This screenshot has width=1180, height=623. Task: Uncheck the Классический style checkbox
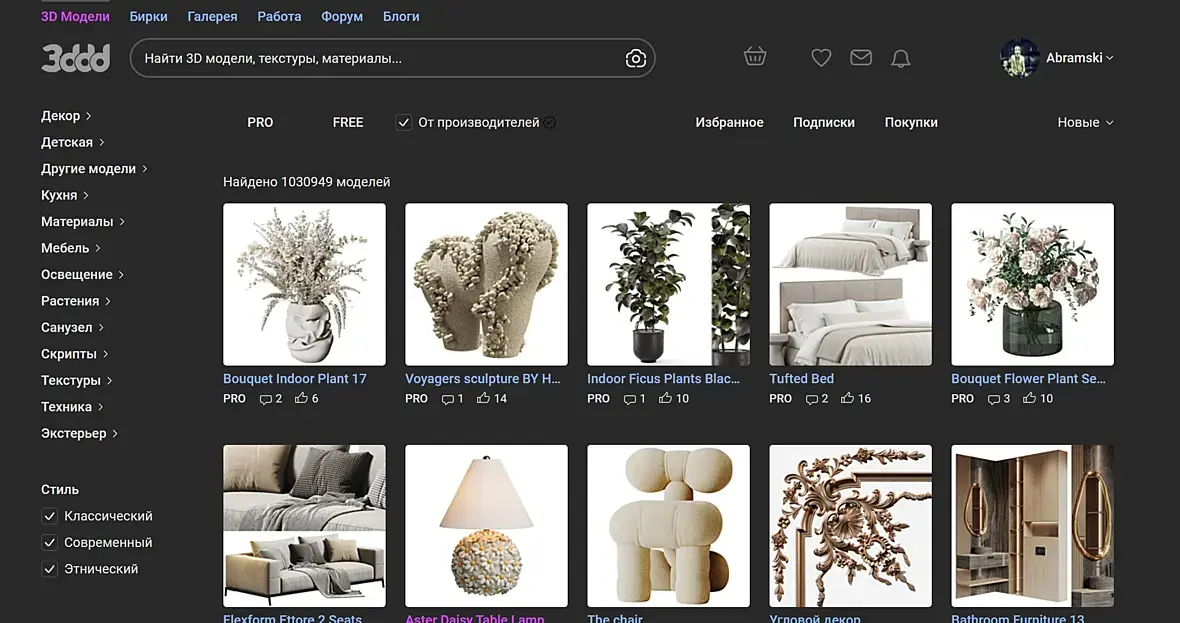click(x=50, y=516)
